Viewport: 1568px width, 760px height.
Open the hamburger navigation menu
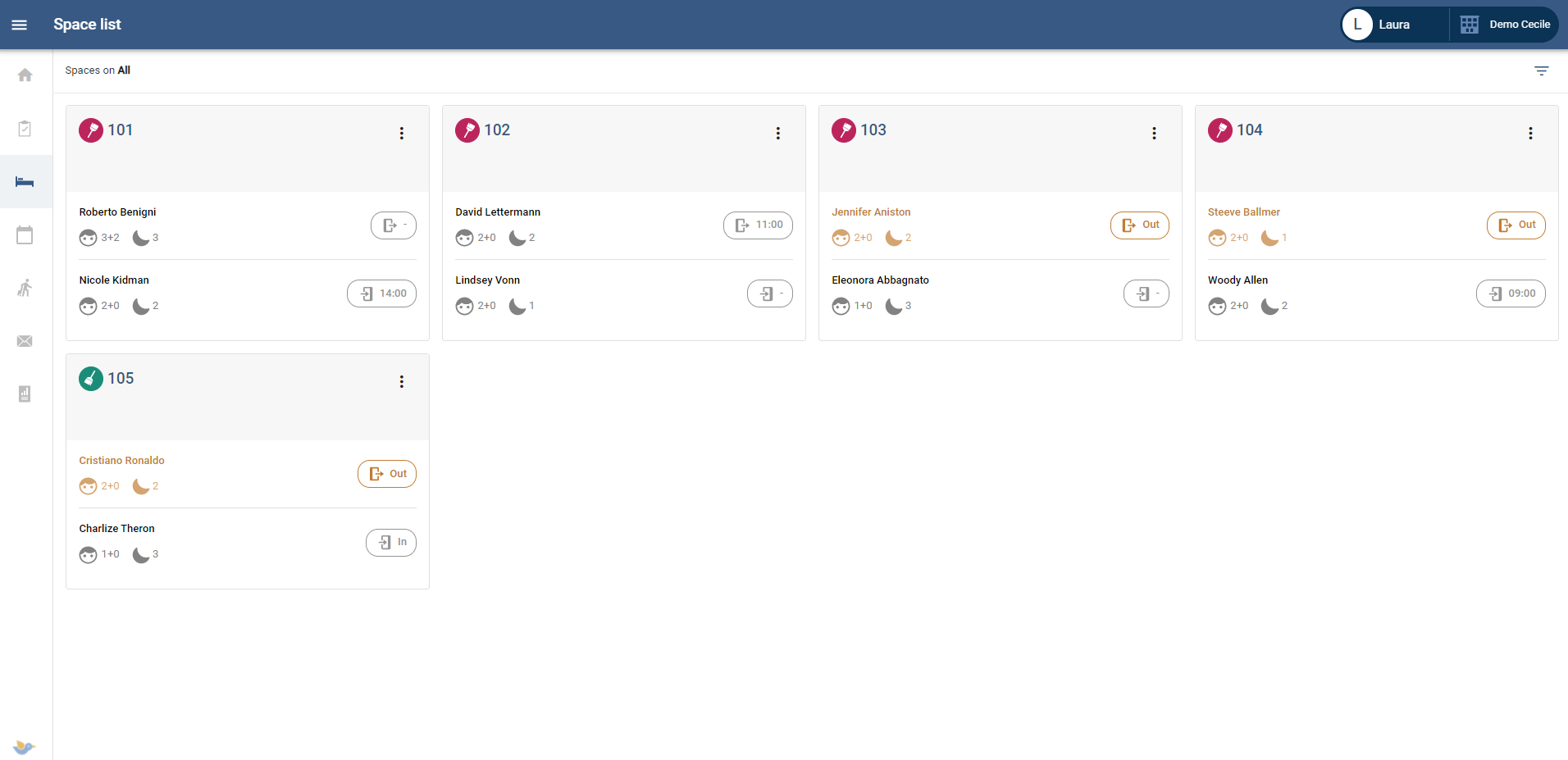[20, 25]
